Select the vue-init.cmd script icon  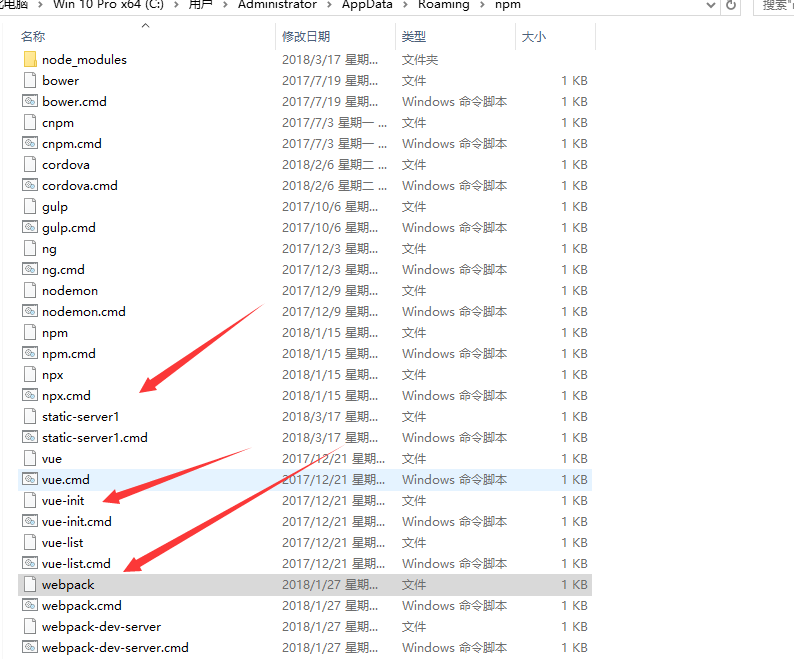point(30,522)
